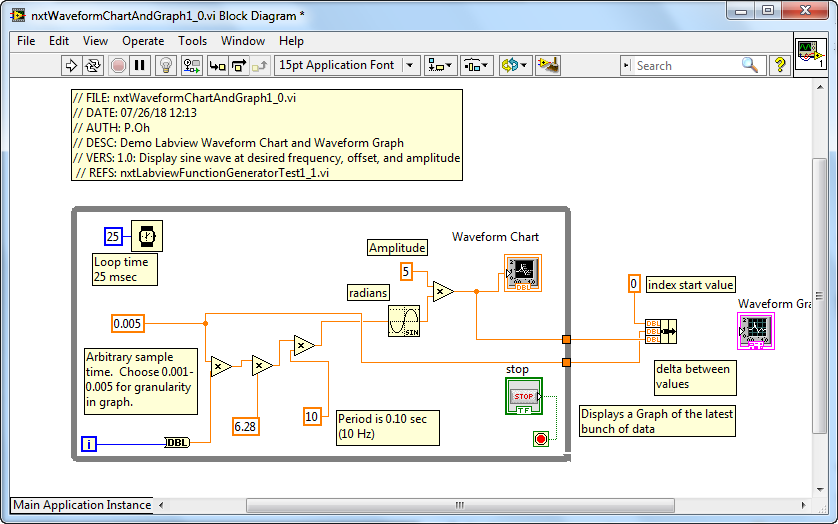Open 15pt Application Font dropdown
838x524 pixels.
pos(347,66)
